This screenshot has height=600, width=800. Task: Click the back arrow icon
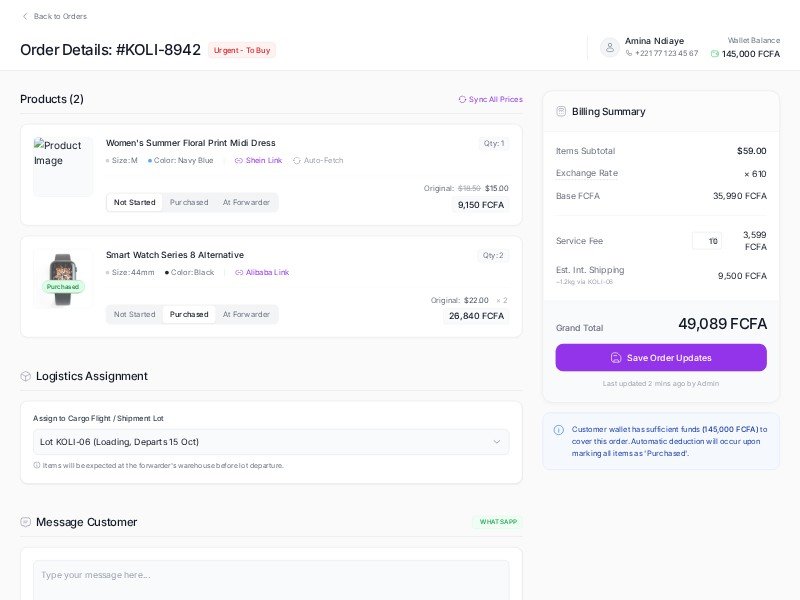[x=26, y=16]
